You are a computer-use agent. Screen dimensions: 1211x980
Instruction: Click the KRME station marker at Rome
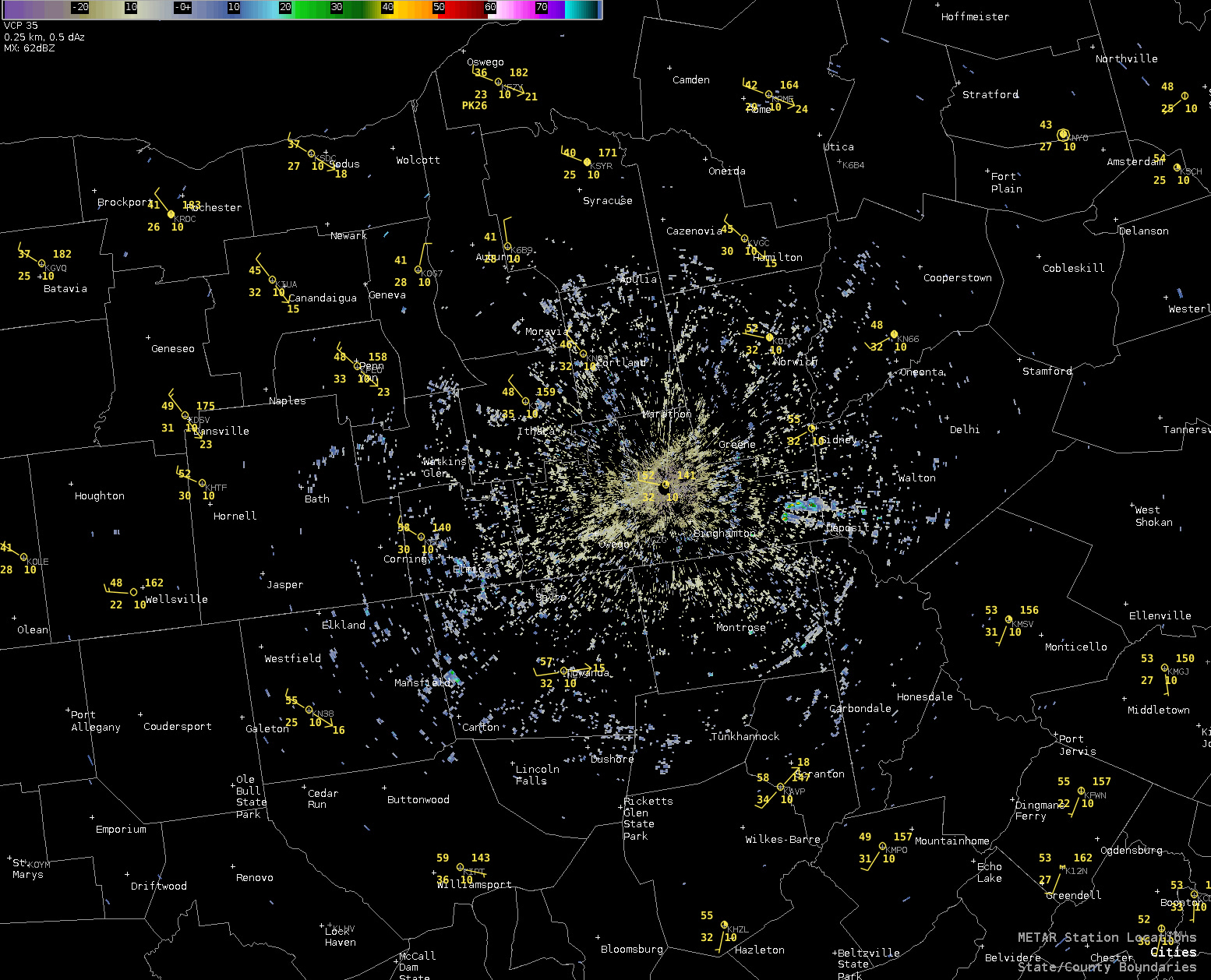[768, 95]
